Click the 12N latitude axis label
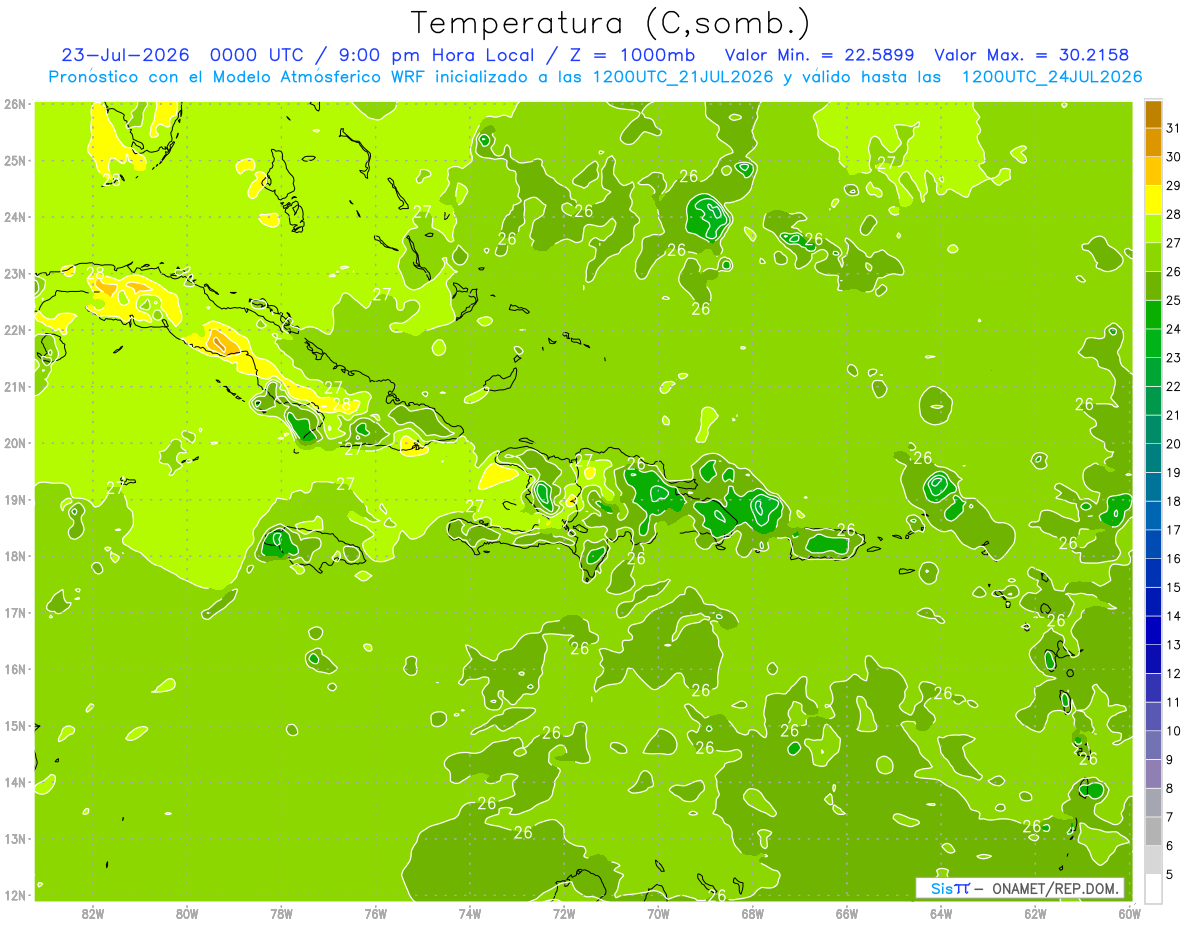 tap(14, 895)
